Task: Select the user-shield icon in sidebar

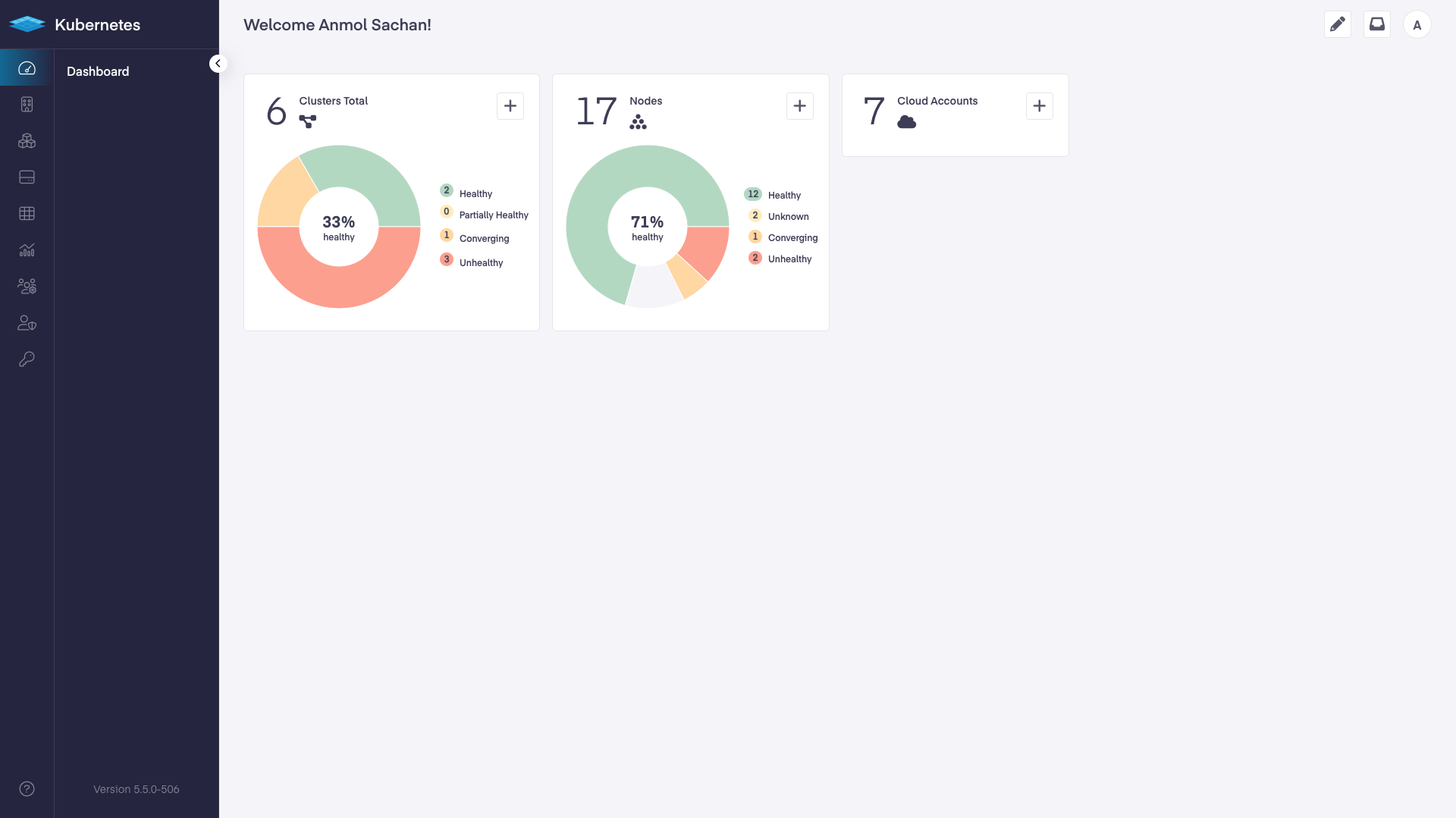Action: pos(27,323)
